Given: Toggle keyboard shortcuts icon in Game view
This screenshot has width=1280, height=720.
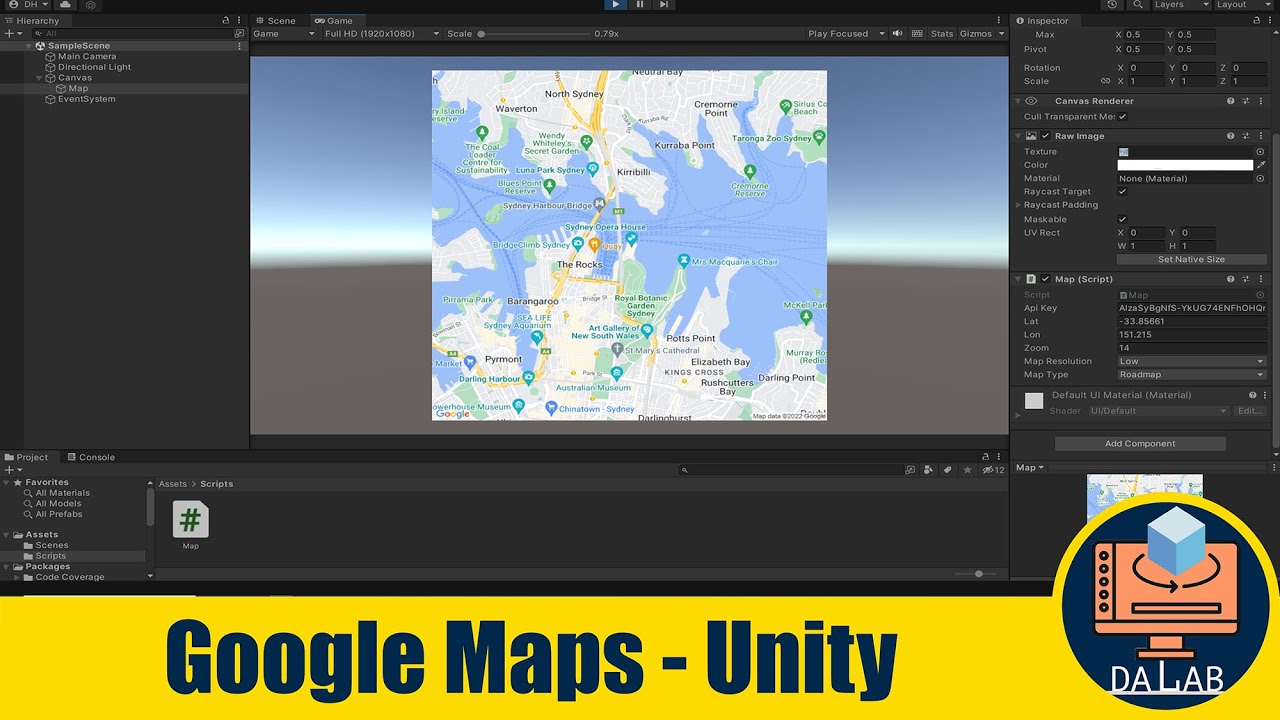Looking at the screenshot, I should pos(917,33).
